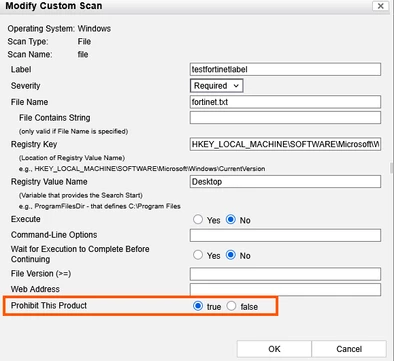
Task: Select Yes for Execute
Action: click(x=198, y=219)
